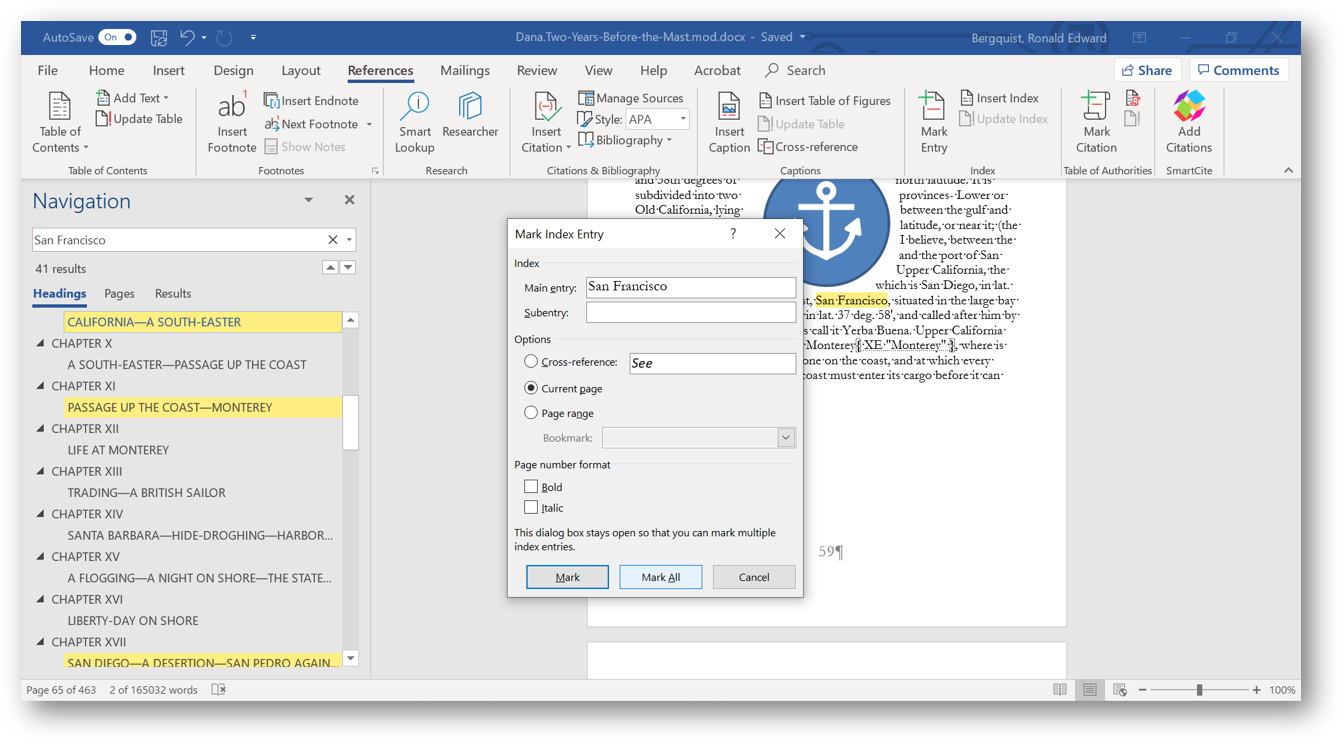
Task: Enable the Bold page number checkbox
Action: 531,487
